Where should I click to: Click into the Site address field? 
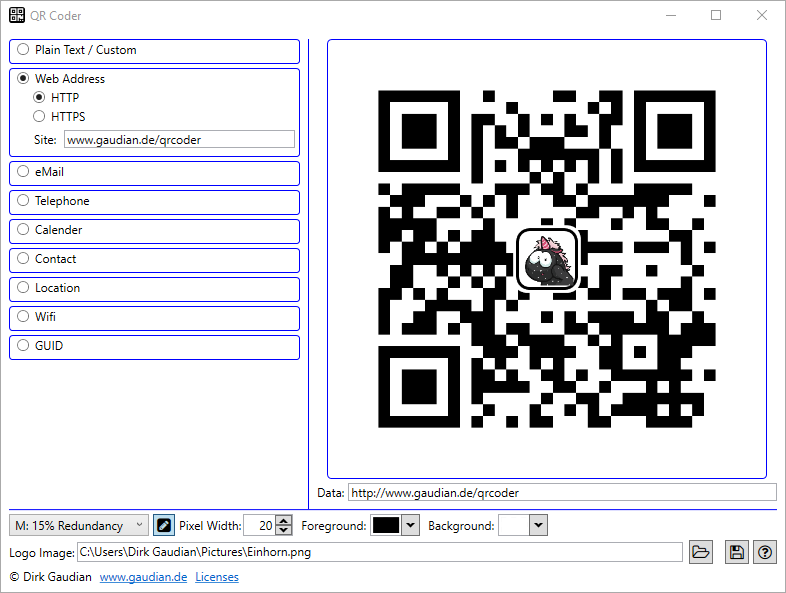[179, 139]
